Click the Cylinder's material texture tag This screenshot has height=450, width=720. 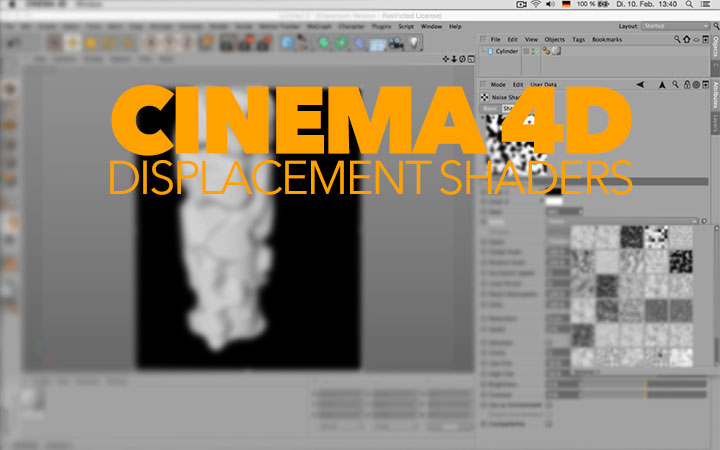(556, 51)
